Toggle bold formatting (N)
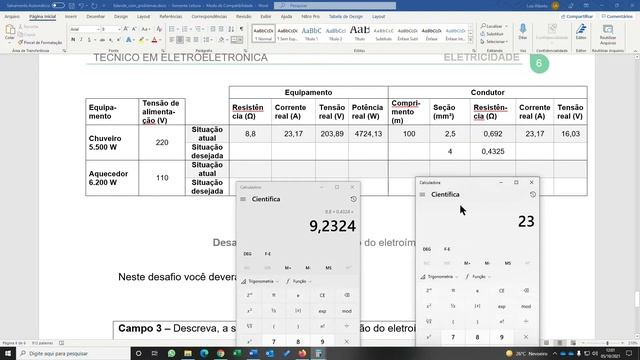This screenshot has height=360, width=640. (x=73, y=40)
